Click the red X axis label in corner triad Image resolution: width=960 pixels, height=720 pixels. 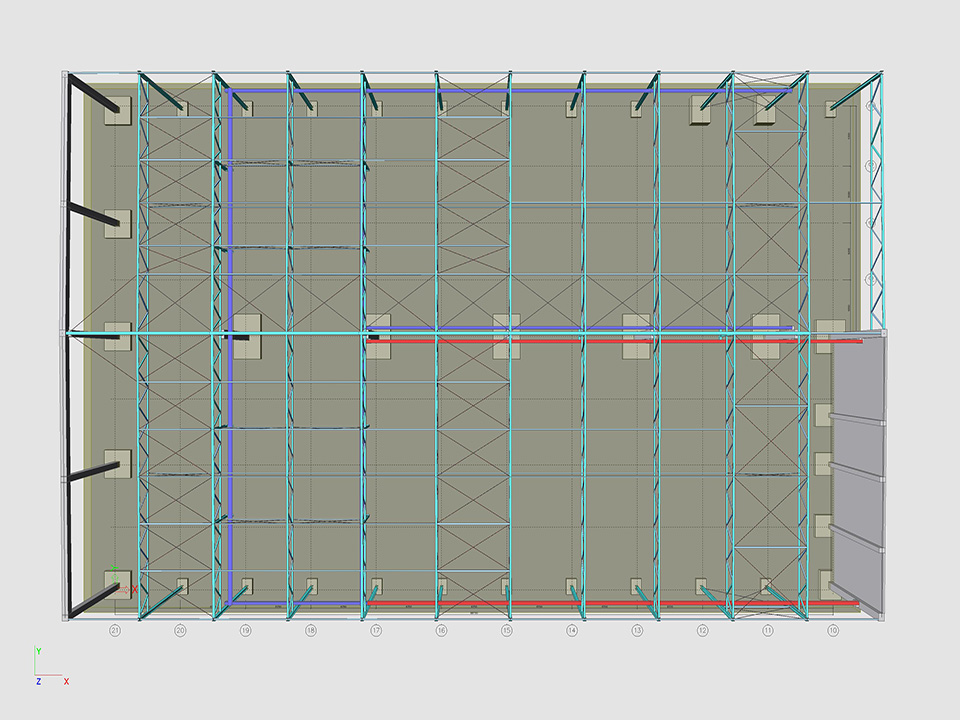pyautogui.click(x=66, y=681)
